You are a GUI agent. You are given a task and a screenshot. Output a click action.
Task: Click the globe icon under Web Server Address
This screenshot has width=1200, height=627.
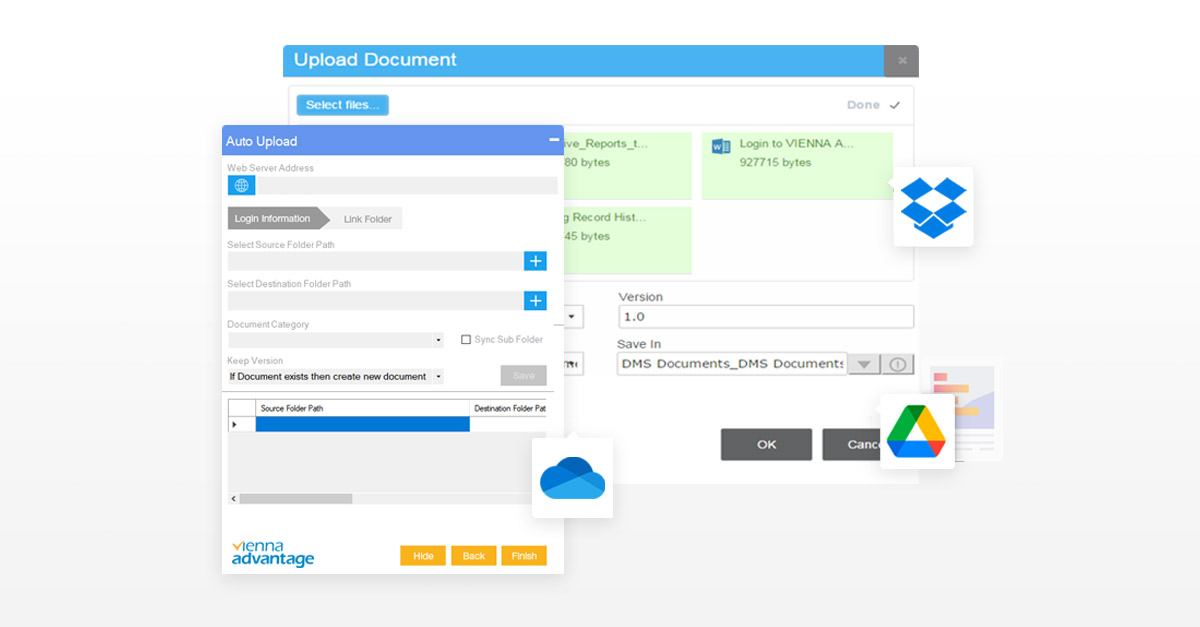coord(241,185)
